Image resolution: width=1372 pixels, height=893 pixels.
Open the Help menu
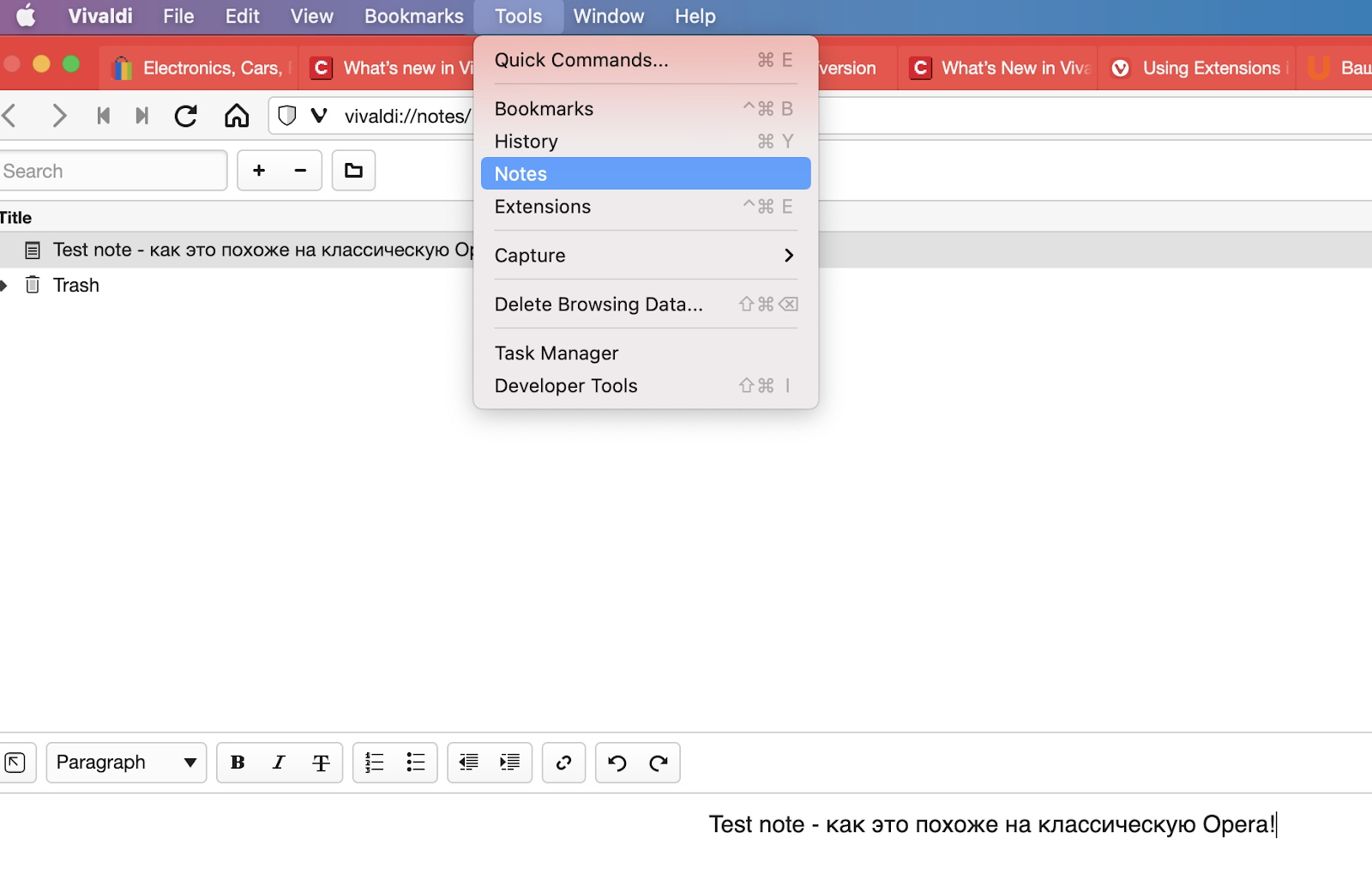pyautogui.click(x=695, y=16)
